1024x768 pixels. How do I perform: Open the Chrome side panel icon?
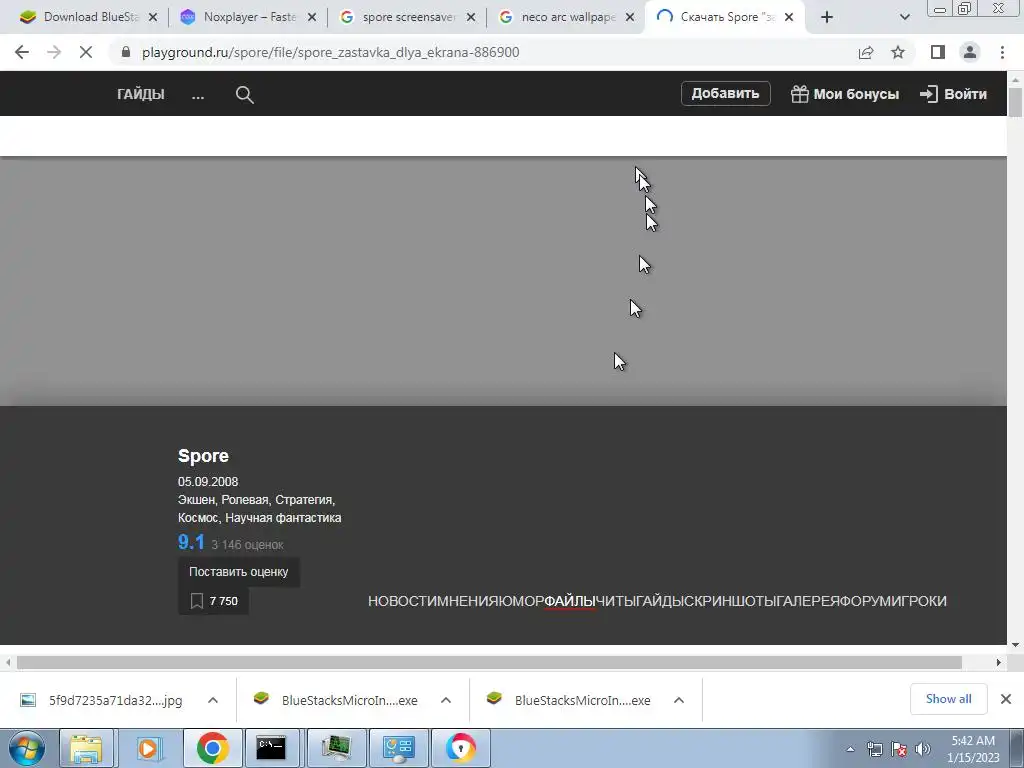click(x=938, y=52)
